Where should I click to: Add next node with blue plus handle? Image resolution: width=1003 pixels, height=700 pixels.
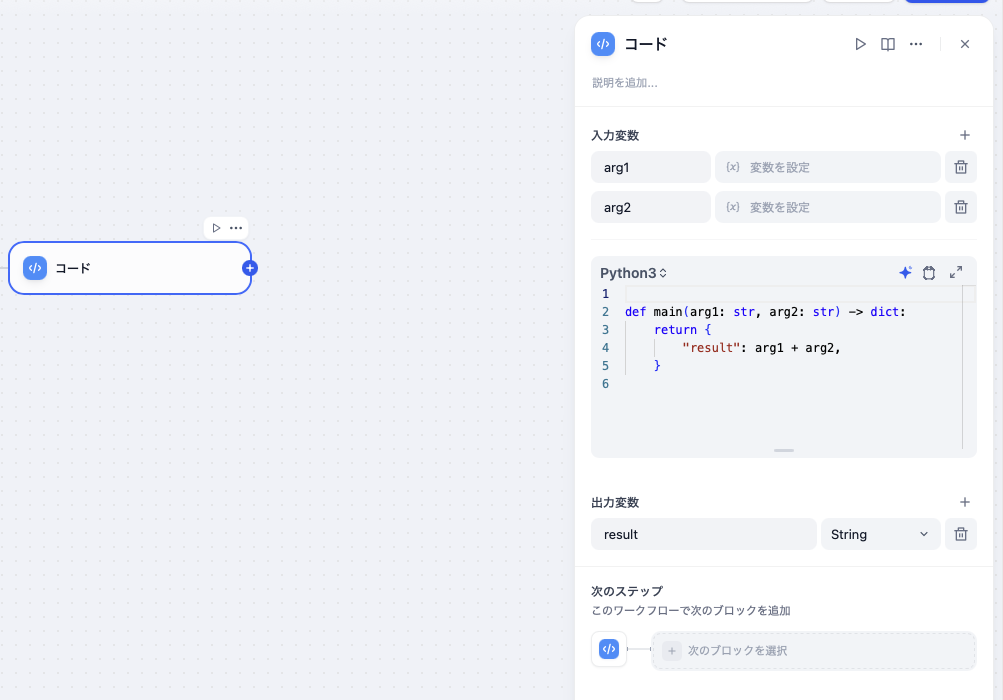tap(250, 268)
